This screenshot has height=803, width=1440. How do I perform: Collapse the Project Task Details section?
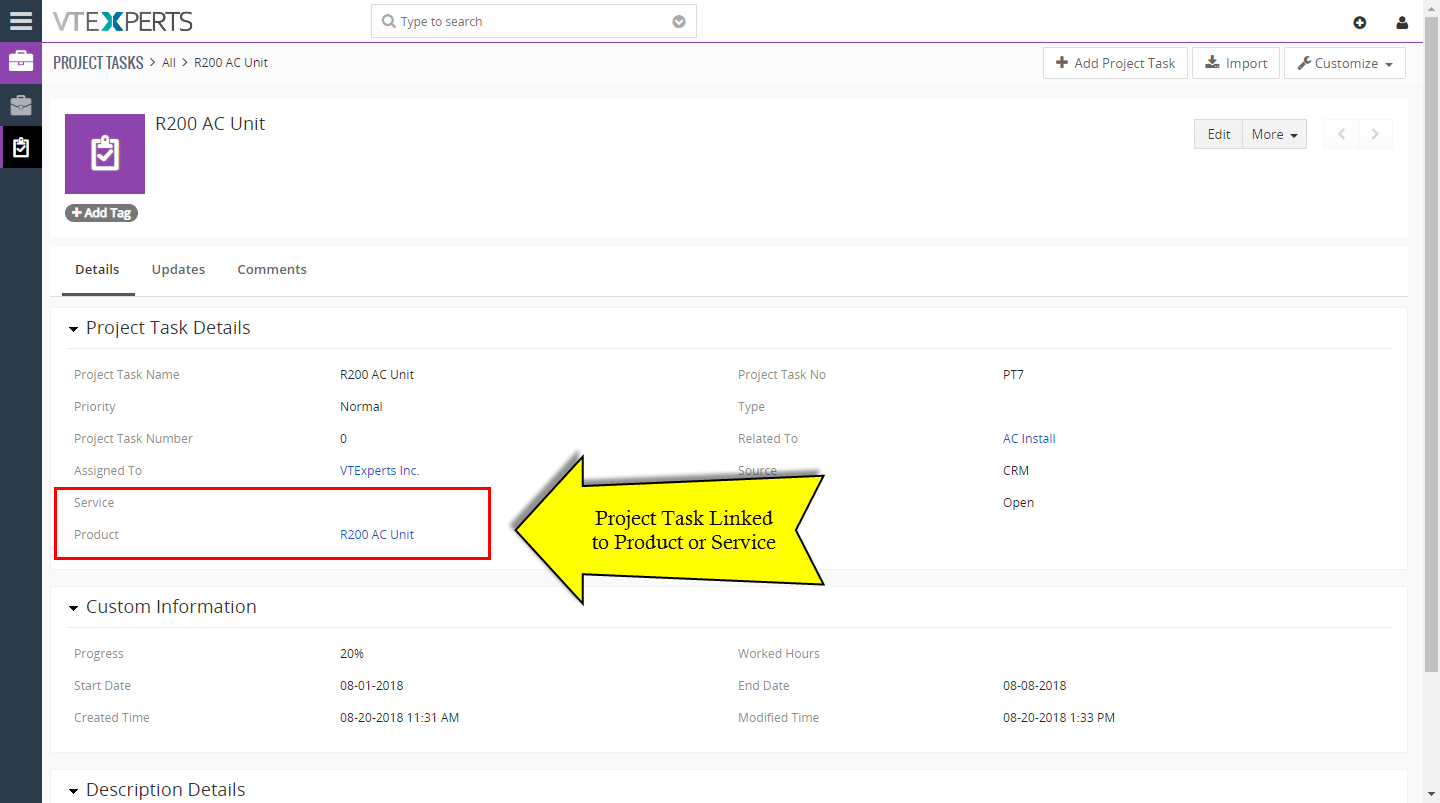click(73, 329)
